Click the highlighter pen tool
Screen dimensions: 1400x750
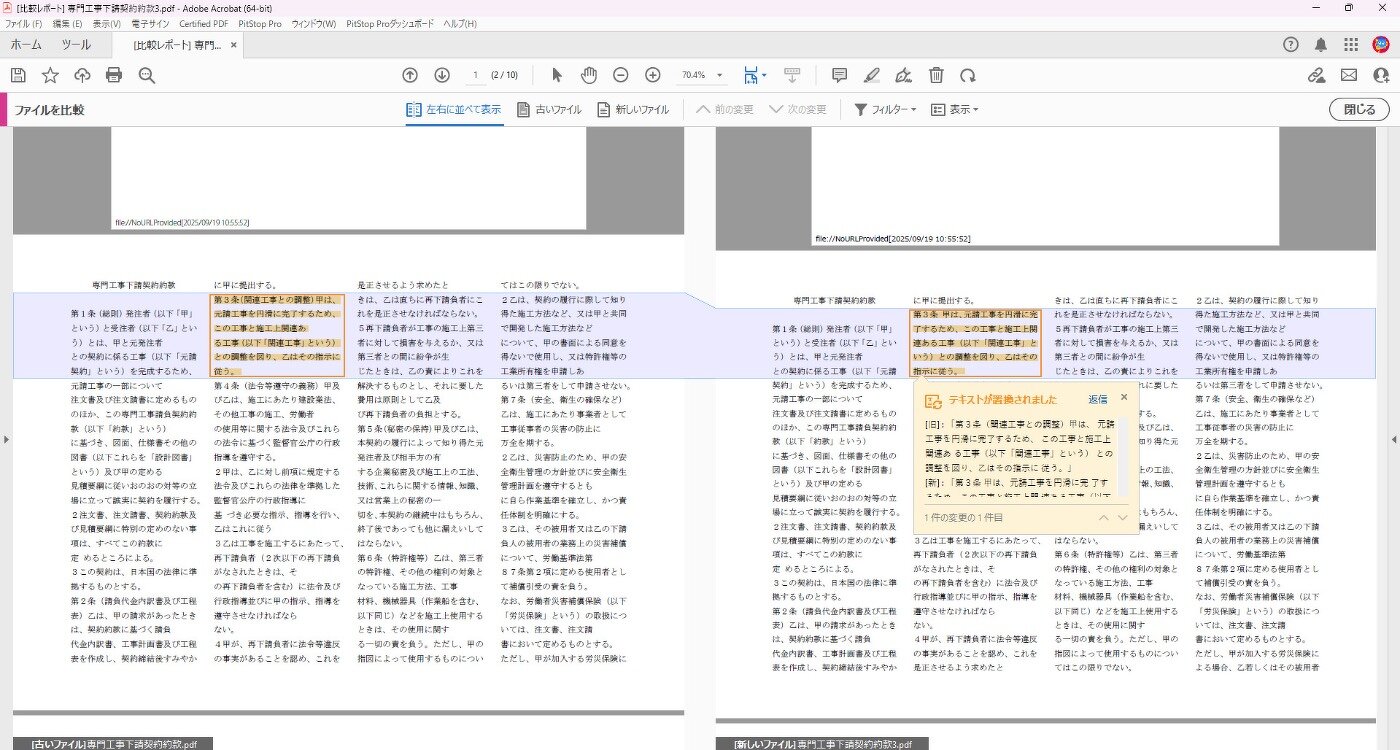[x=872, y=75]
